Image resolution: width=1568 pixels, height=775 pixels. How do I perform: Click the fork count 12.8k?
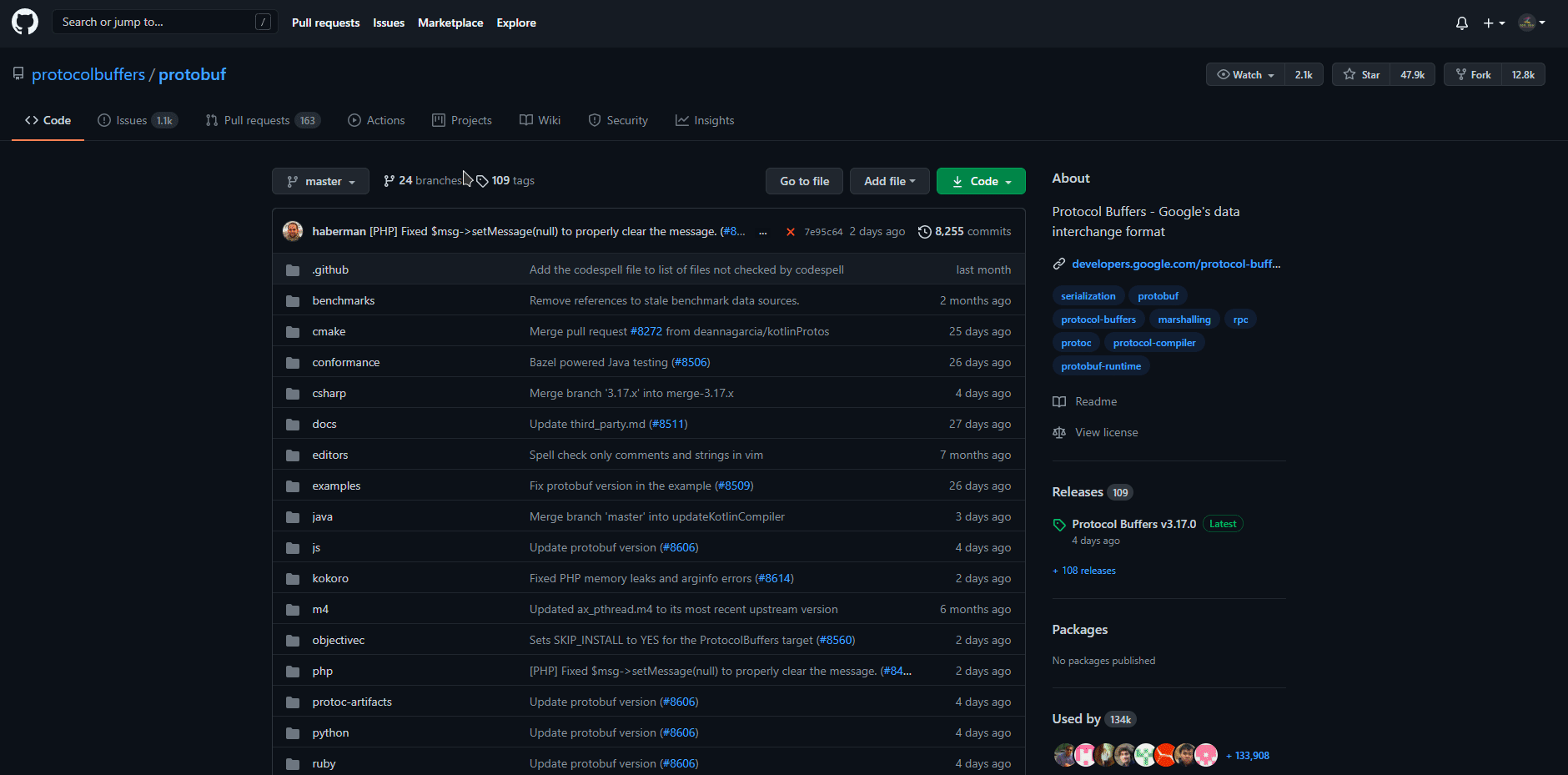[1523, 74]
